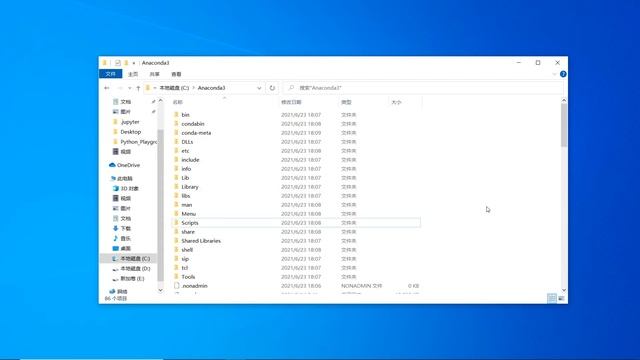This screenshot has height=360, width=640.
Task: Click 本地磁盘 (C:) in the address path
Action: click(174, 88)
